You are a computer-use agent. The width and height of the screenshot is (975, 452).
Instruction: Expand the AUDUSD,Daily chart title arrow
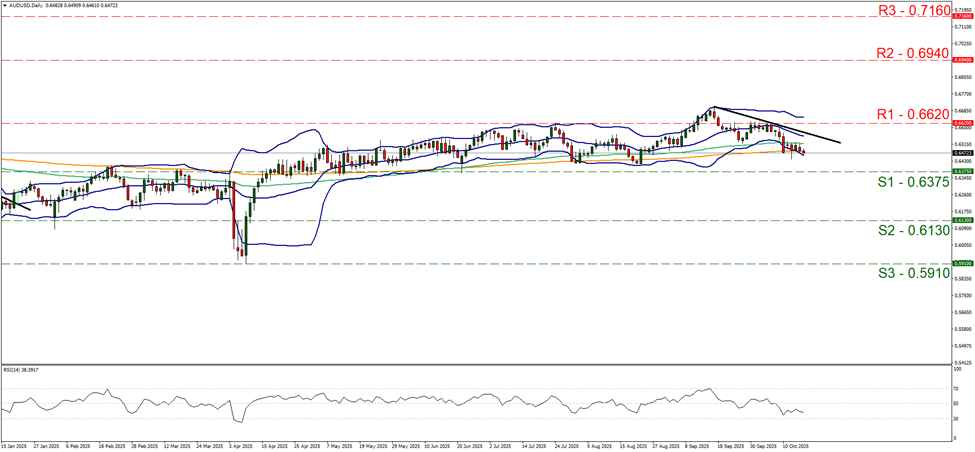point(5,7)
